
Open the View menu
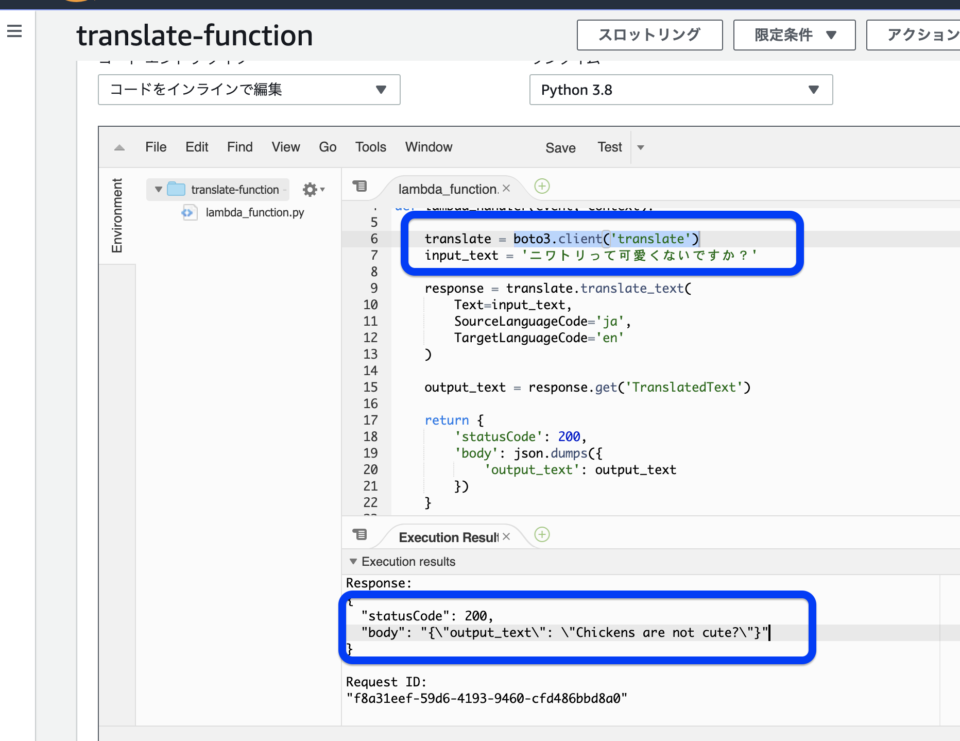coord(286,147)
